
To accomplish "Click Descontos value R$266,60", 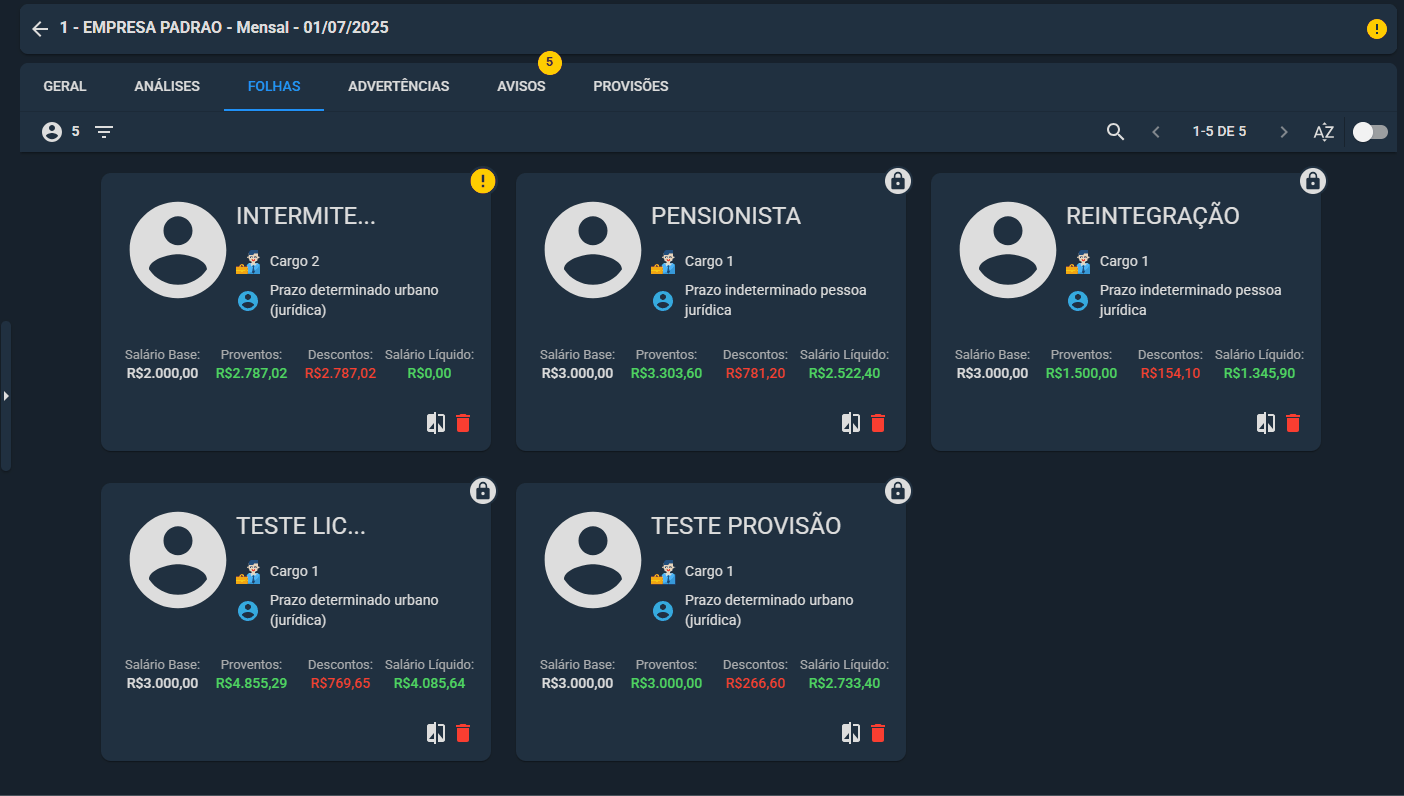I will click(x=755, y=683).
